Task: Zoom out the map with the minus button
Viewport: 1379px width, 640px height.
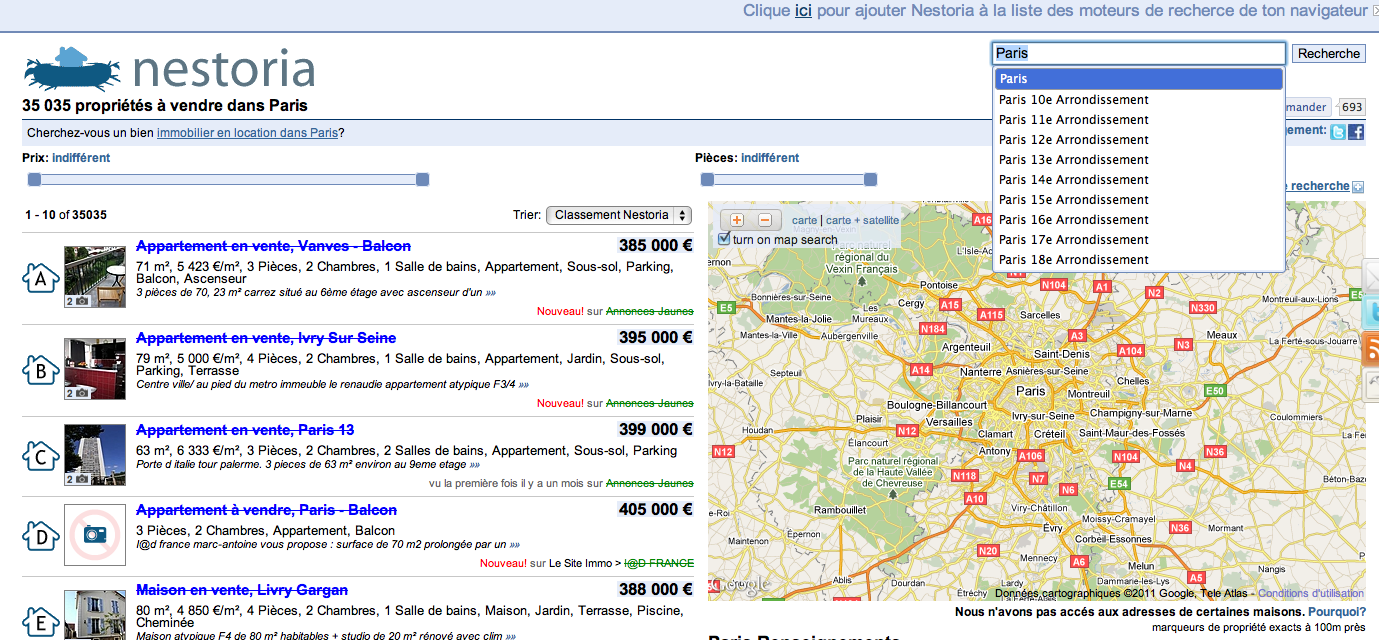Action: (765, 220)
